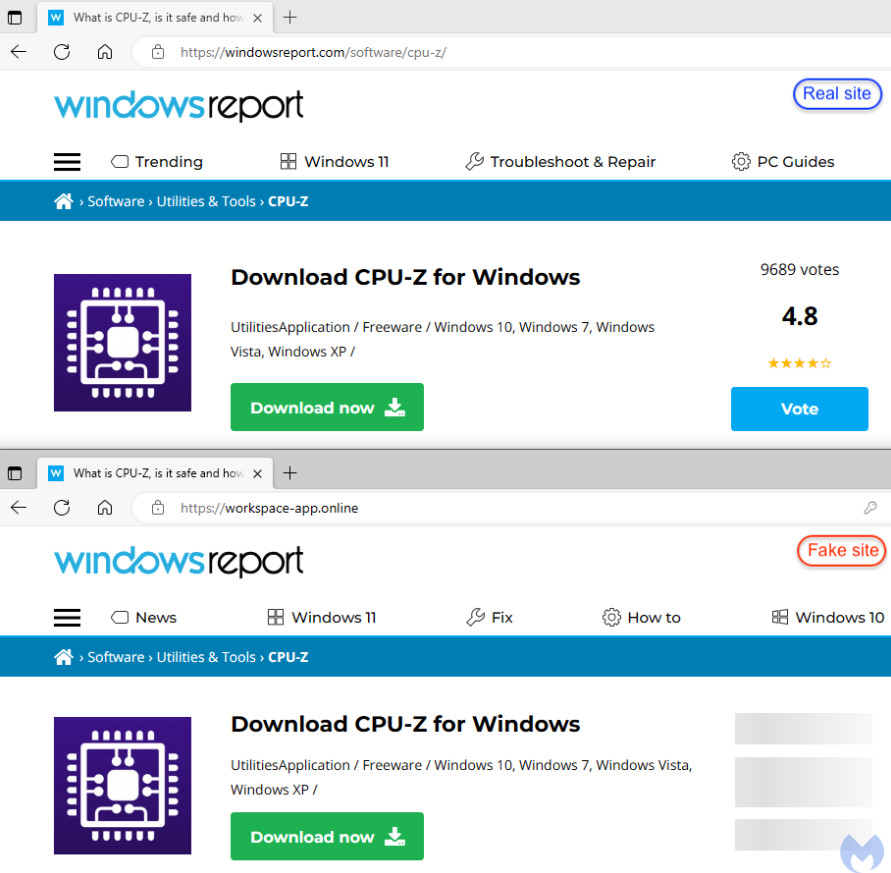Click the refresh icon in the windowsreport.com browser window
The height and width of the screenshot is (873, 891).
[62, 52]
